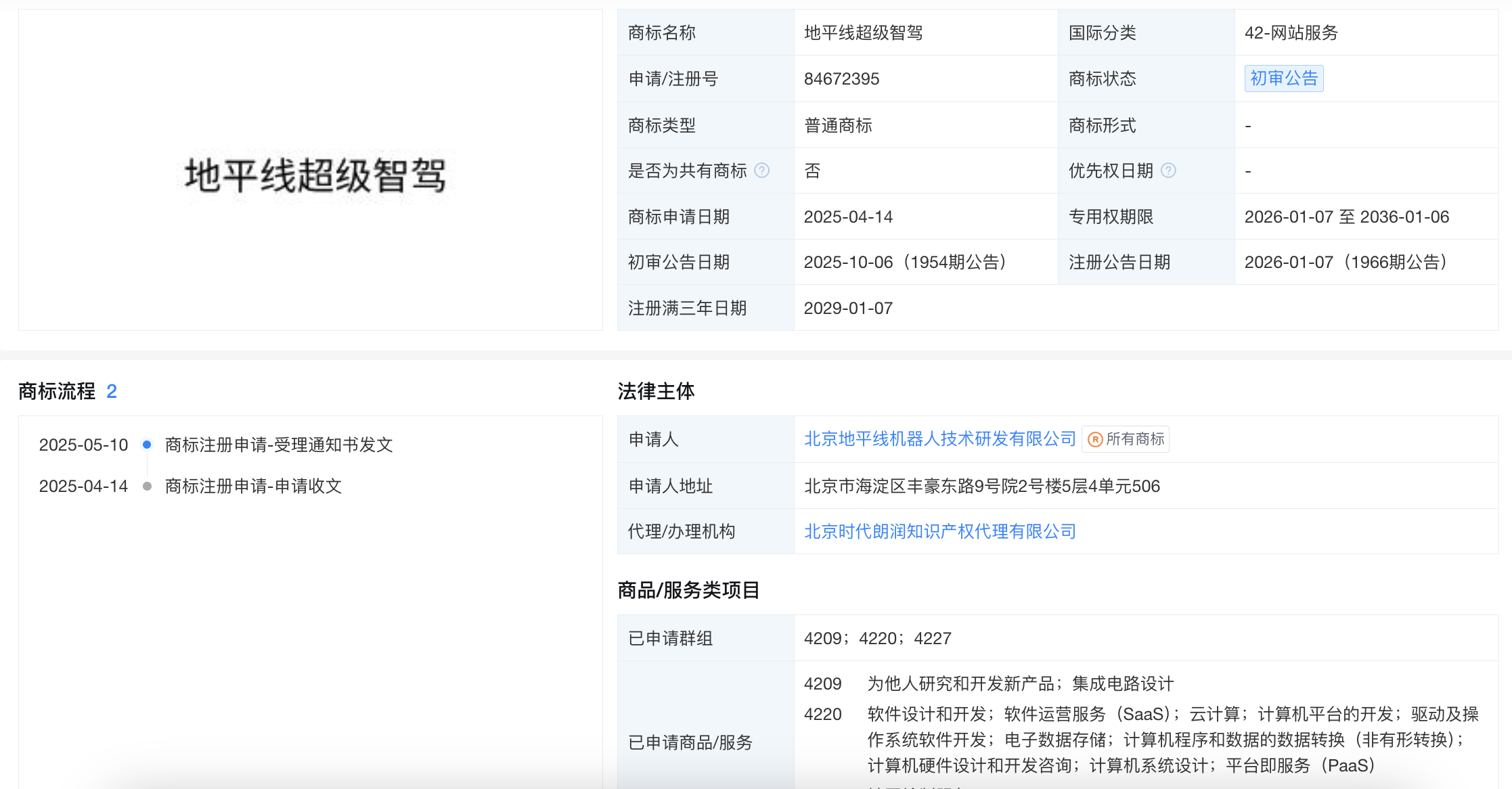The image size is (1512, 789).
Task: Click the 所有商标 badge next to the applicant
Action: (x=1125, y=439)
